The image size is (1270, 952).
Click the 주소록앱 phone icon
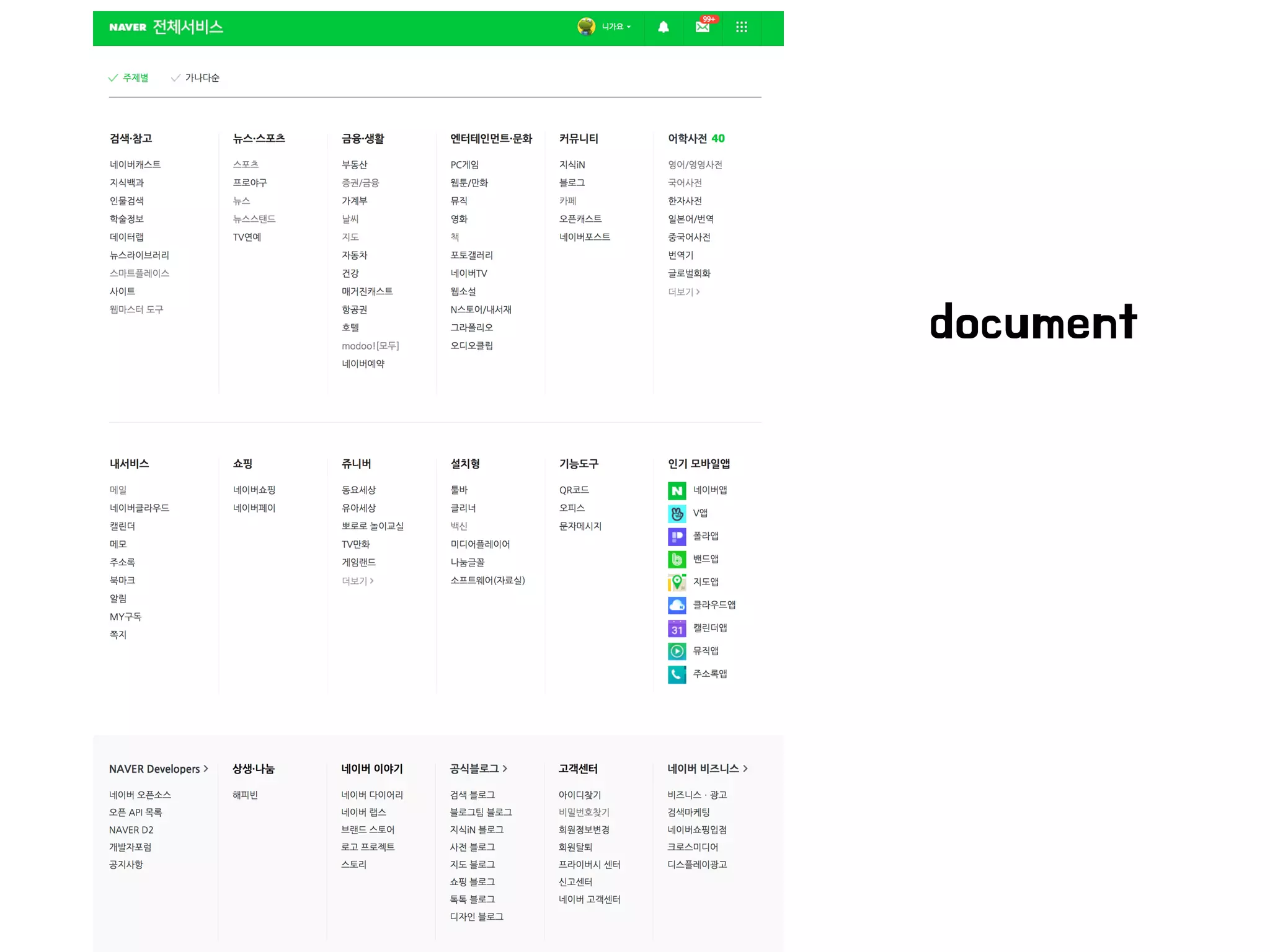pos(677,674)
